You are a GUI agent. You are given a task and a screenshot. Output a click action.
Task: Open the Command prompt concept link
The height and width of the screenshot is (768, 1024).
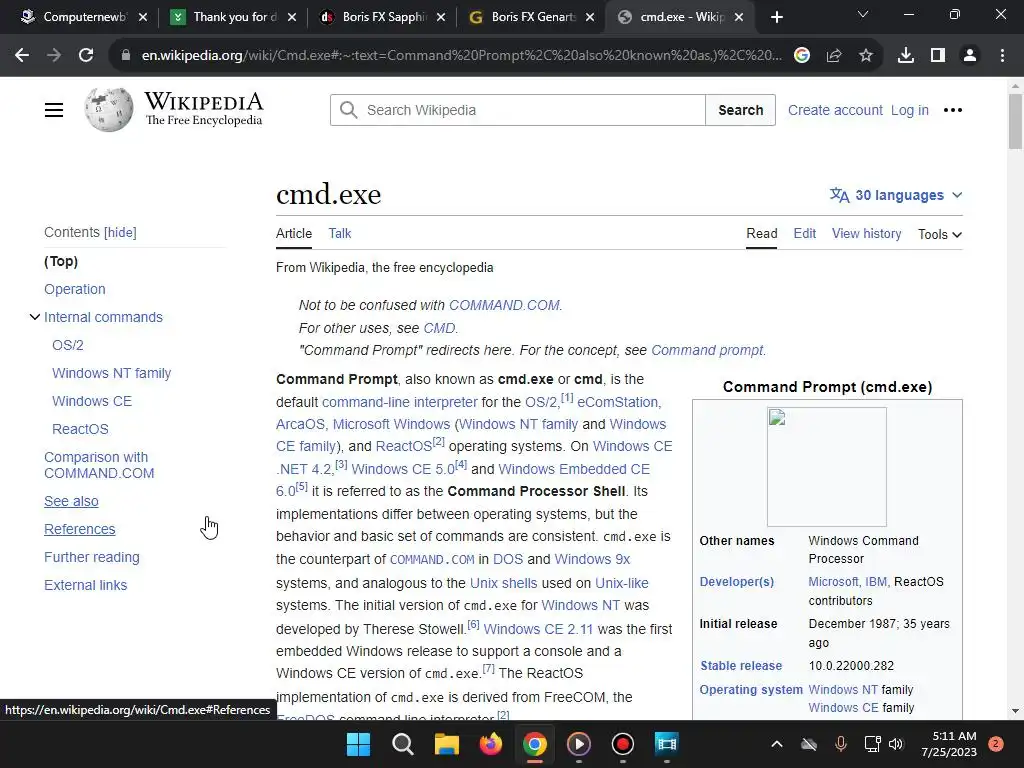[x=707, y=350]
